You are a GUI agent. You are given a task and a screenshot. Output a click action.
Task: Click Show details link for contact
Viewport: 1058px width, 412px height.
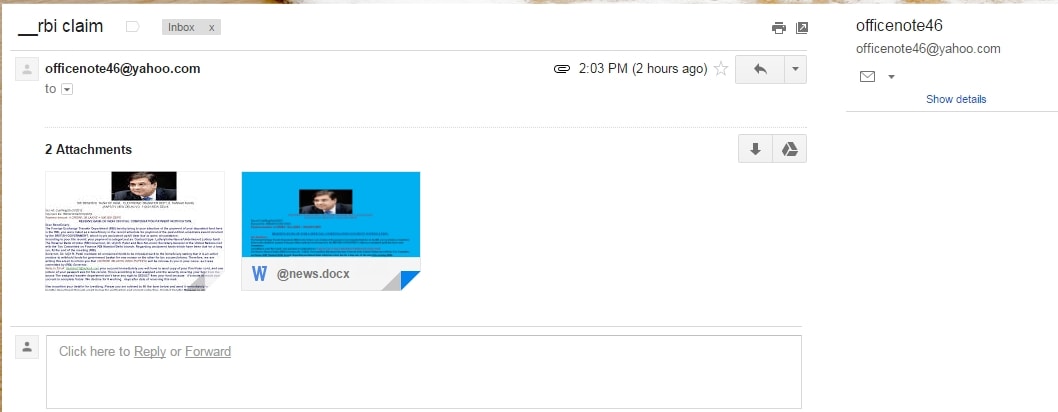[x=956, y=99]
